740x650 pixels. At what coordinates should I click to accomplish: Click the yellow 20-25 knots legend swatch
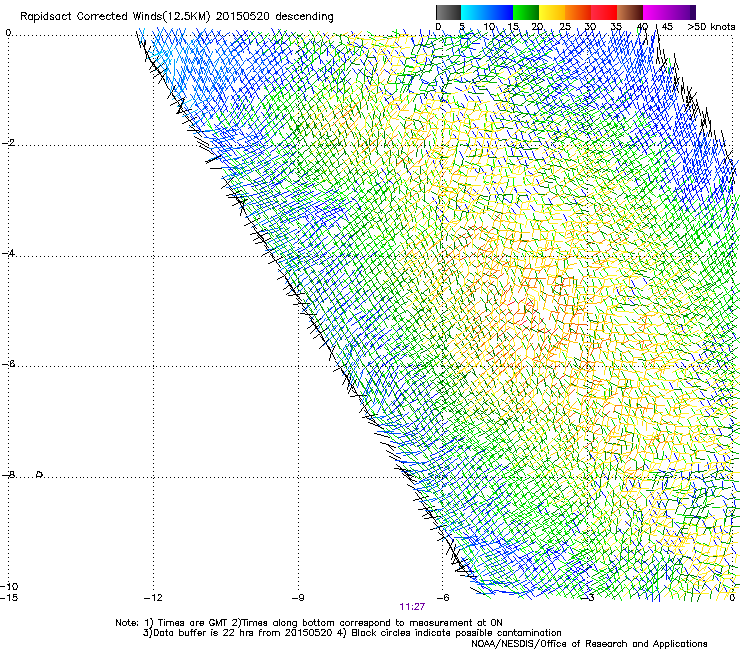(x=552, y=12)
